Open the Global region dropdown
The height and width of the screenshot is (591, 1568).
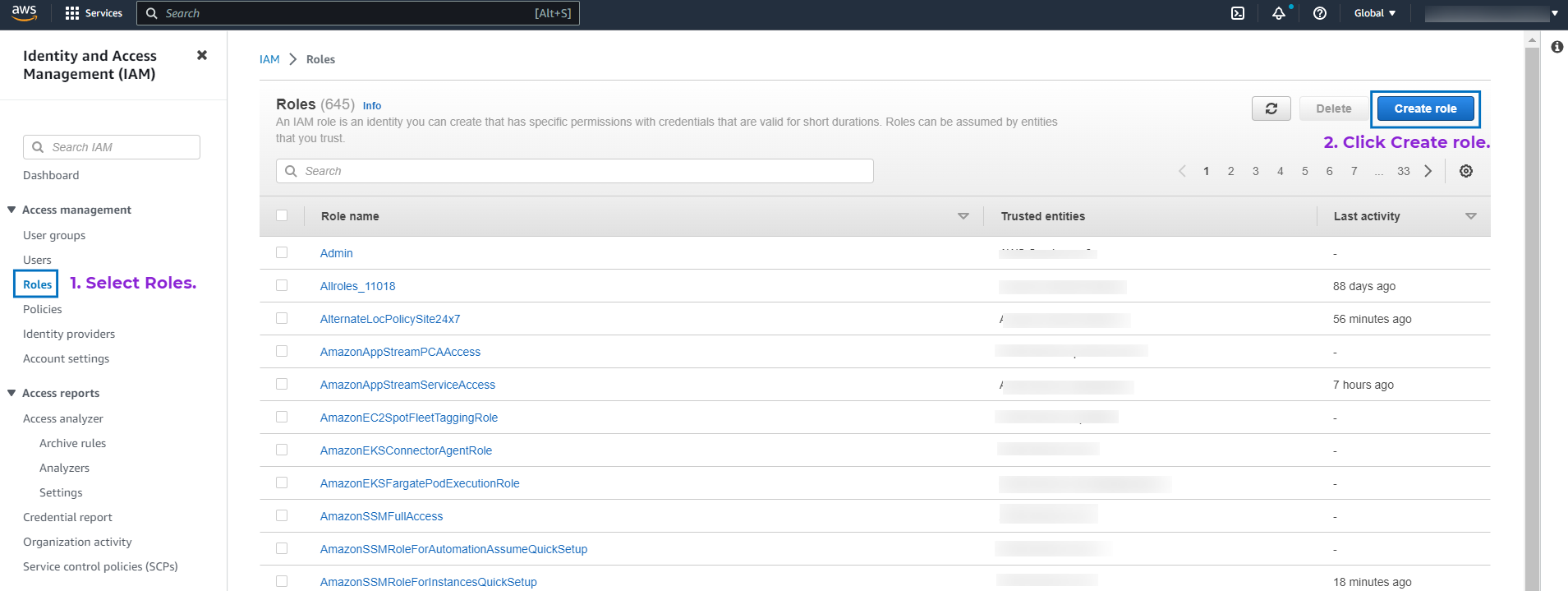tap(1374, 13)
